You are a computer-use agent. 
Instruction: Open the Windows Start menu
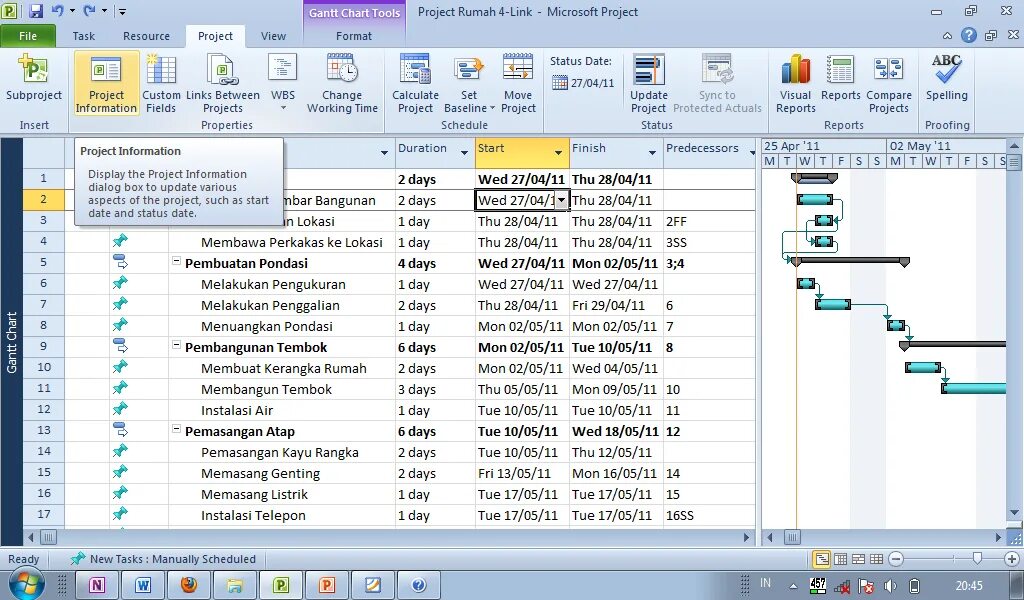(25, 583)
